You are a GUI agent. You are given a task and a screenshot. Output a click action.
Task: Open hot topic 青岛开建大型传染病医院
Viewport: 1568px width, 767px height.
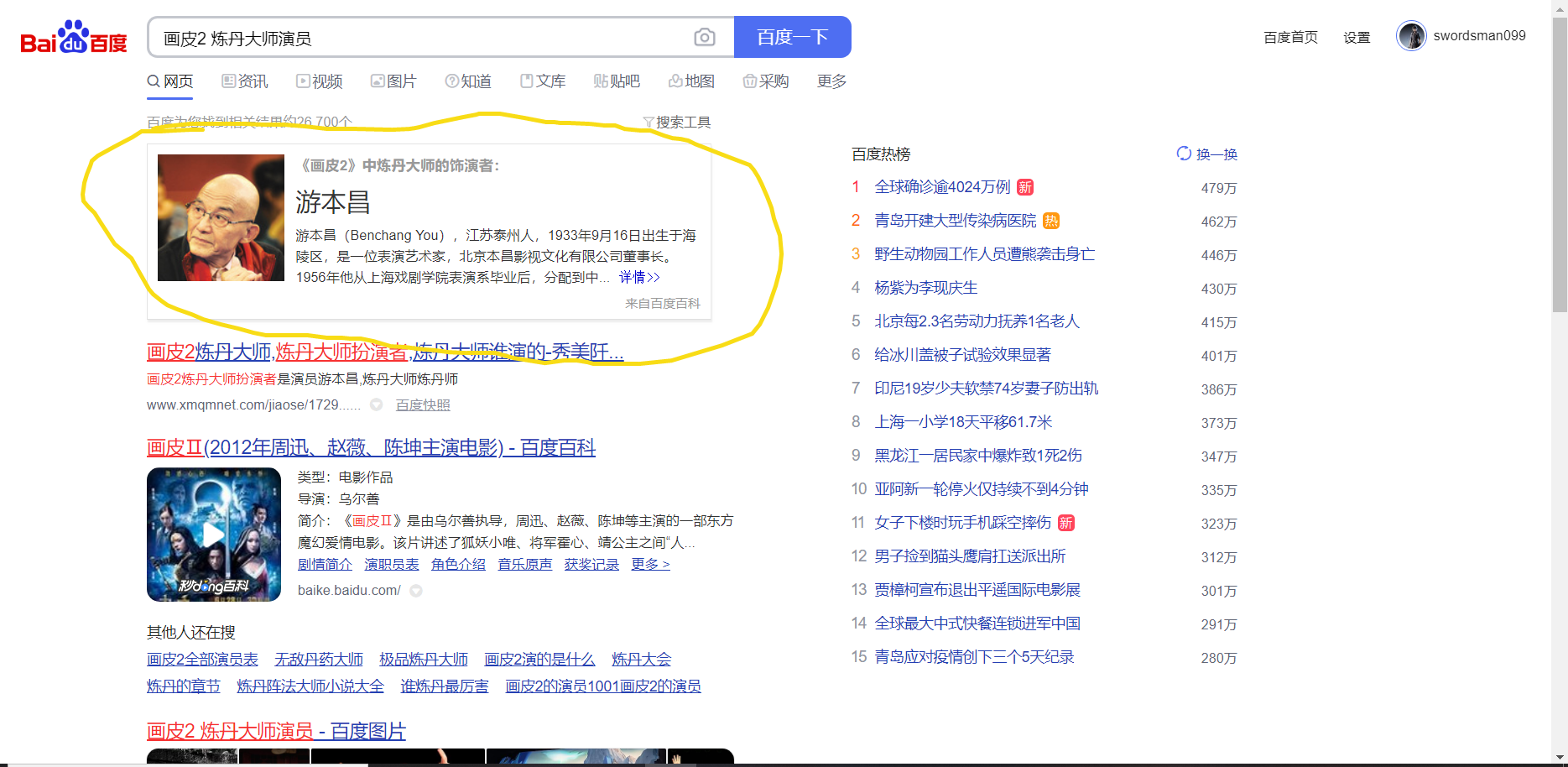pos(956,221)
